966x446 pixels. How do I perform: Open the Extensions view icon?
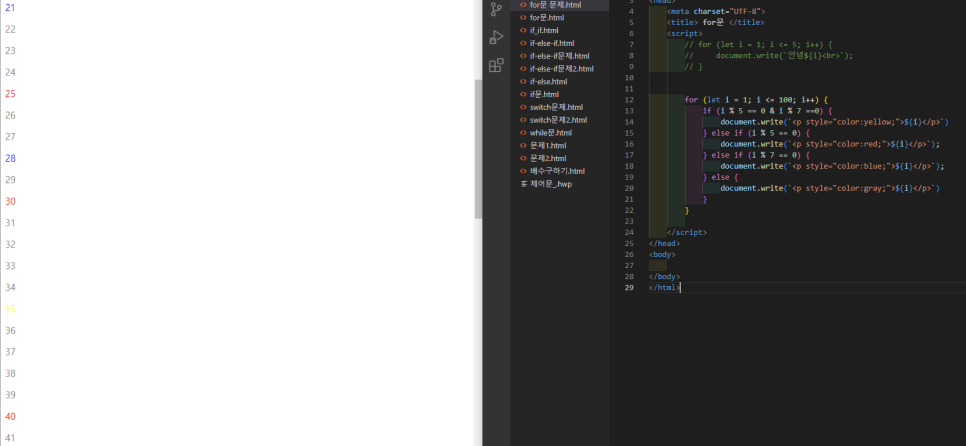tap(496, 65)
